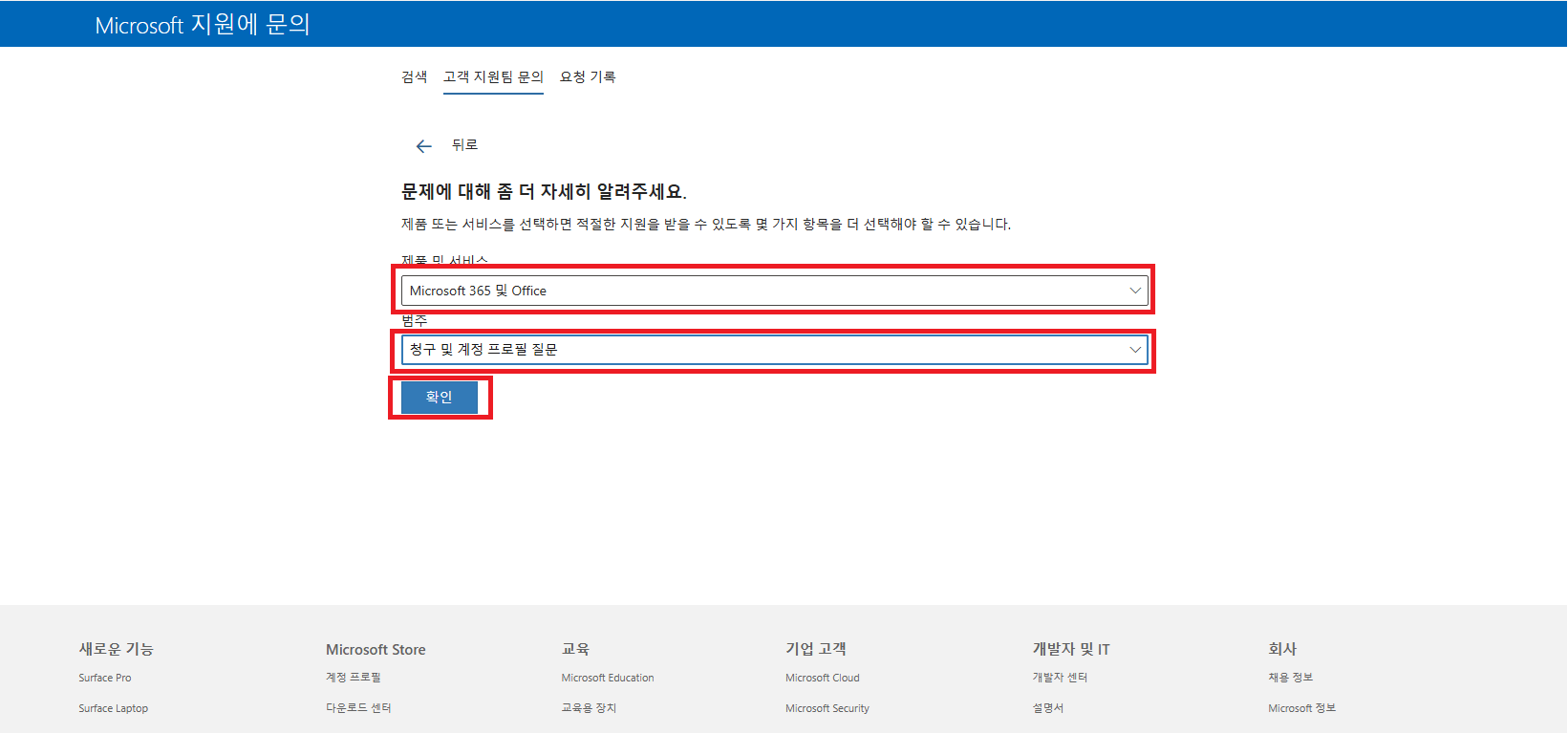This screenshot has height=734, width=1568.
Task: Click the 개발자 및 IT footer heading
Action: coord(1071,649)
